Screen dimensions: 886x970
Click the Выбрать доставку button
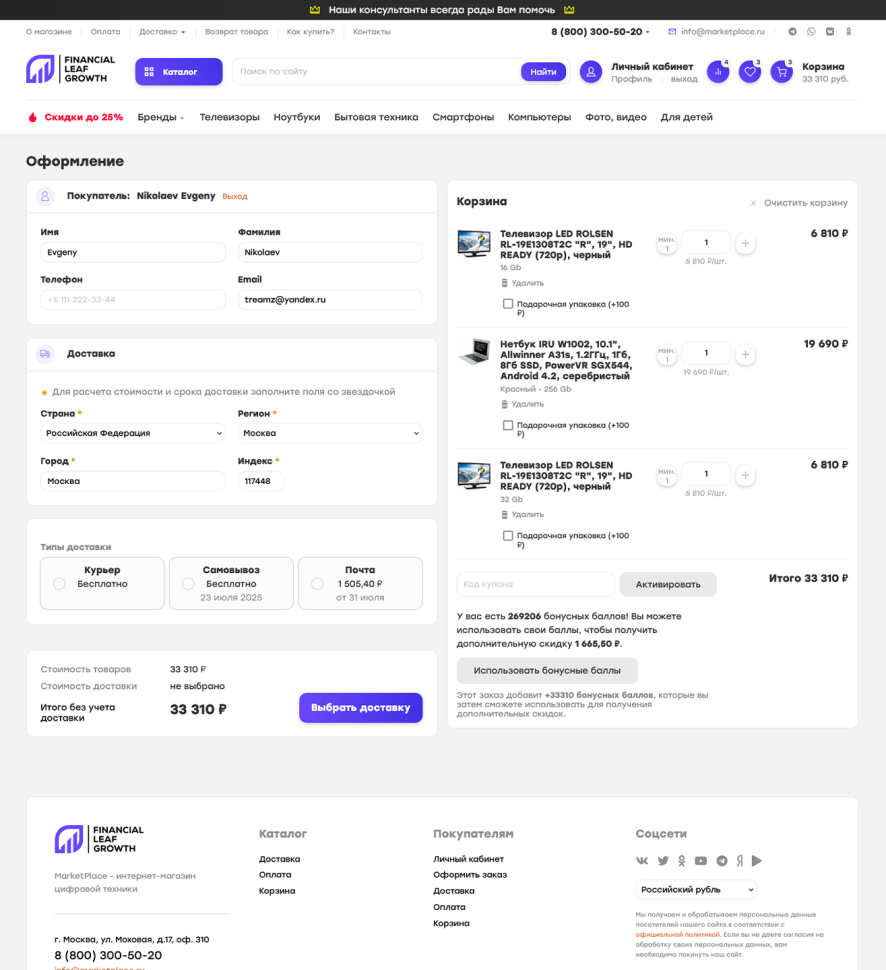[x=361, y=708]
